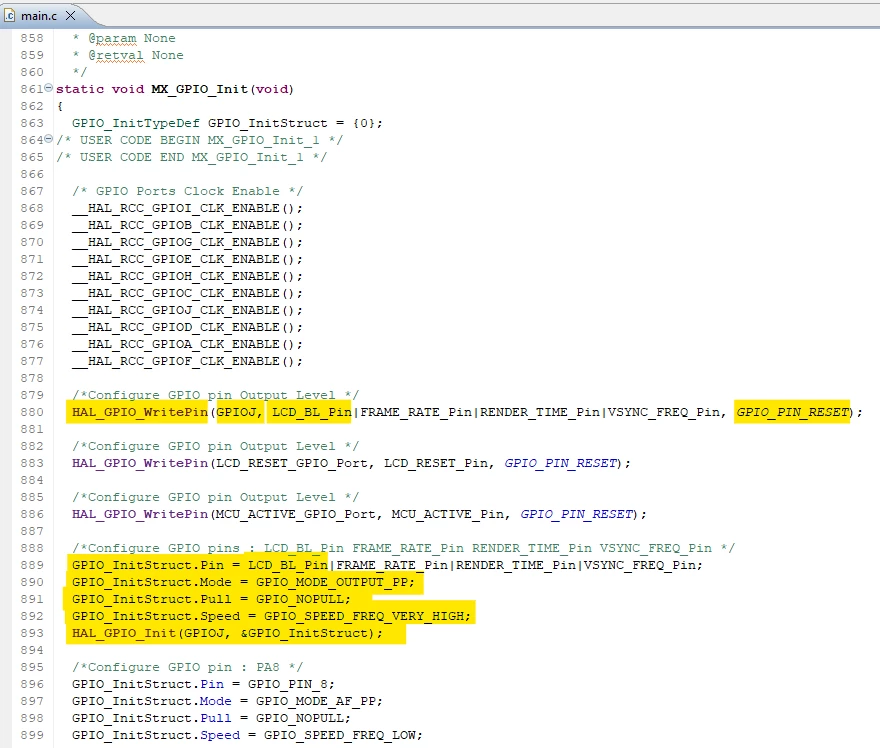Click GPIO_MODE_AF_PP on line 897
880x748 pixels.
click(x=315, y=701)
